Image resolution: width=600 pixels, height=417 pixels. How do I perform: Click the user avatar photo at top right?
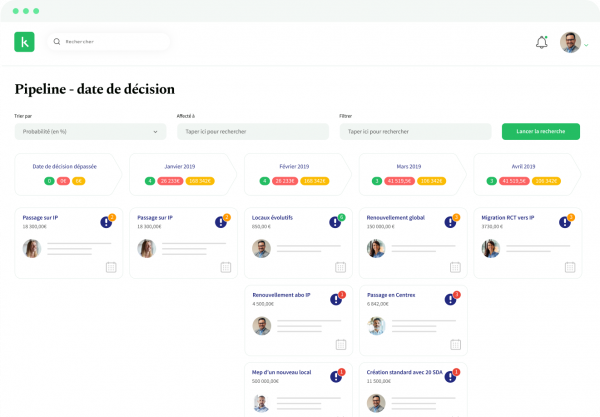click(x=570, y=42)
